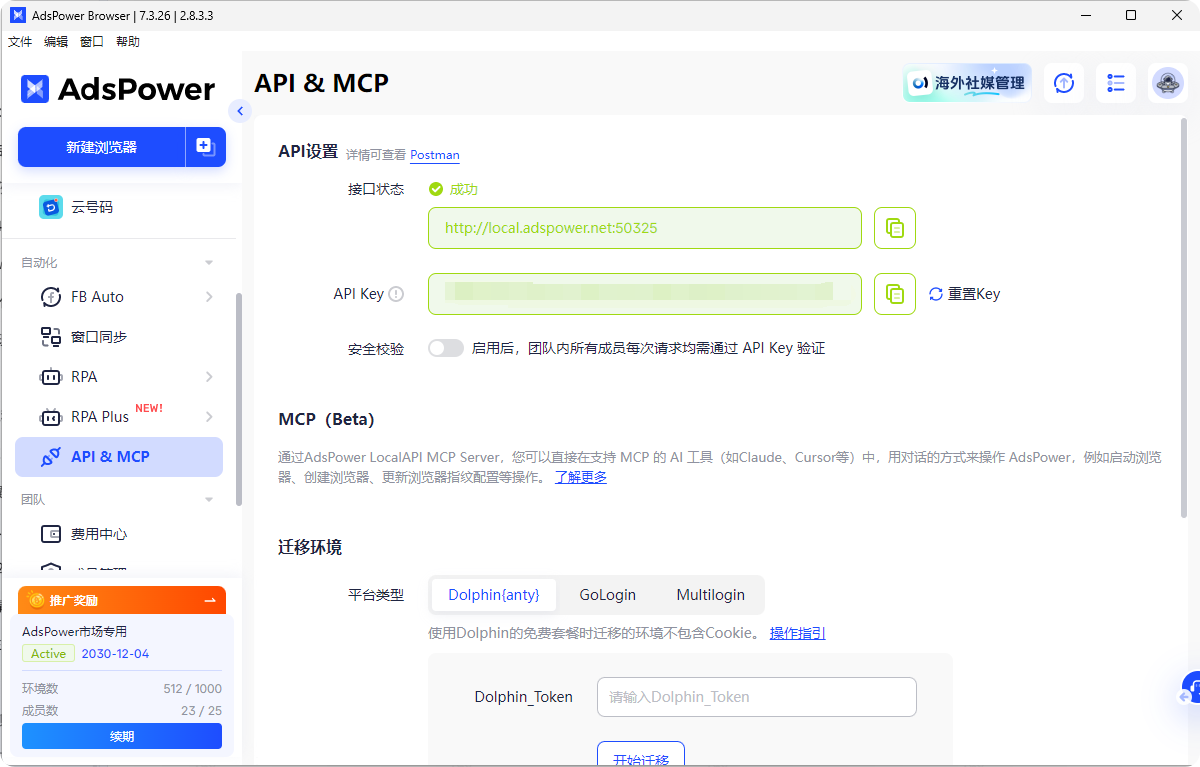Click the sidebar vertical scrollbar
The width and height of the screenshot is (1200, 767).
(x=238, y=400)
